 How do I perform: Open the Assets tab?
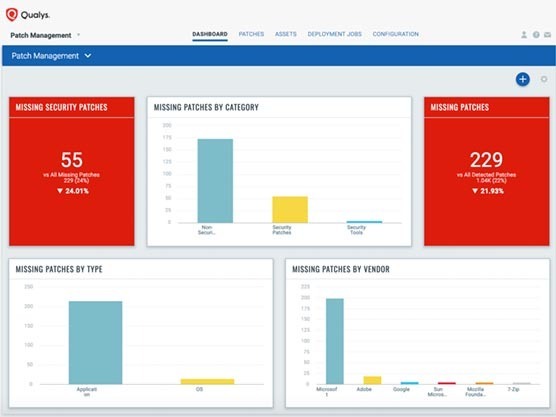coord(285,34)
